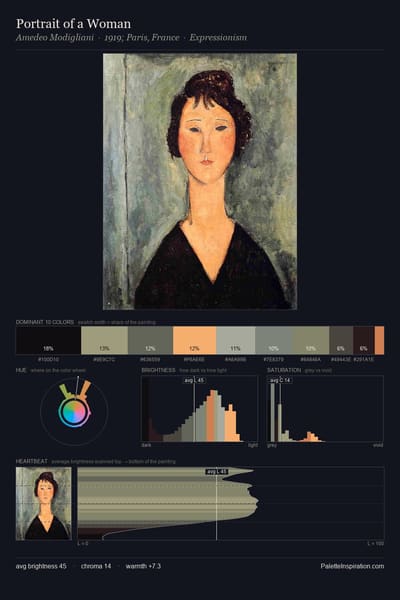Click the 'vivid' label under Saturation histogram
The width and height of the screenshot is (400, 600).
tap(378, 445)
